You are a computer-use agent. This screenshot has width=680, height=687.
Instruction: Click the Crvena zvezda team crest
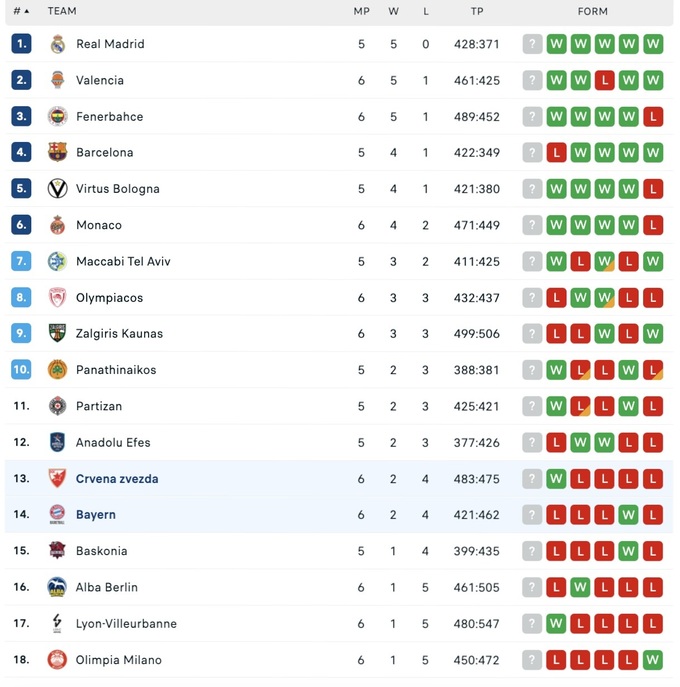click(x=58, y=479)
